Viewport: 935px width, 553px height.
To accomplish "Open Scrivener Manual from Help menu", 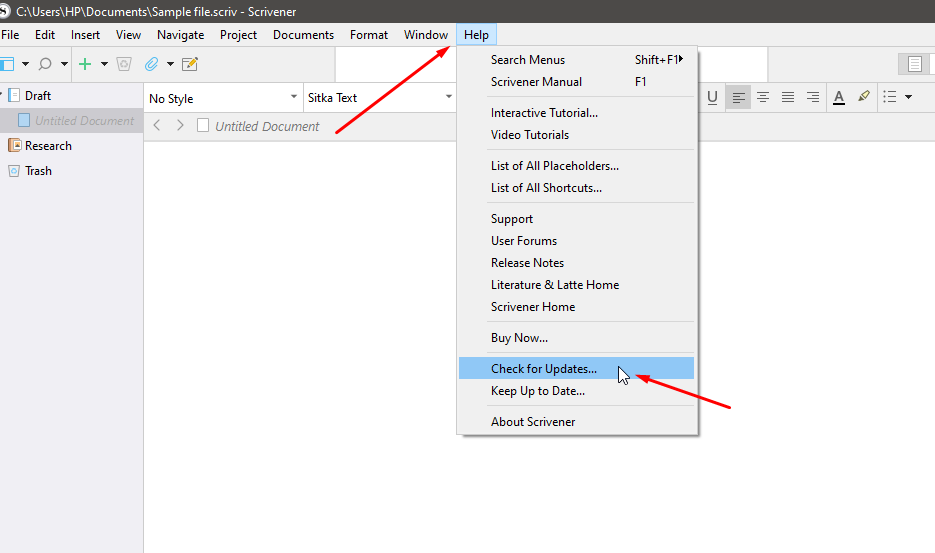I will 577,82.
